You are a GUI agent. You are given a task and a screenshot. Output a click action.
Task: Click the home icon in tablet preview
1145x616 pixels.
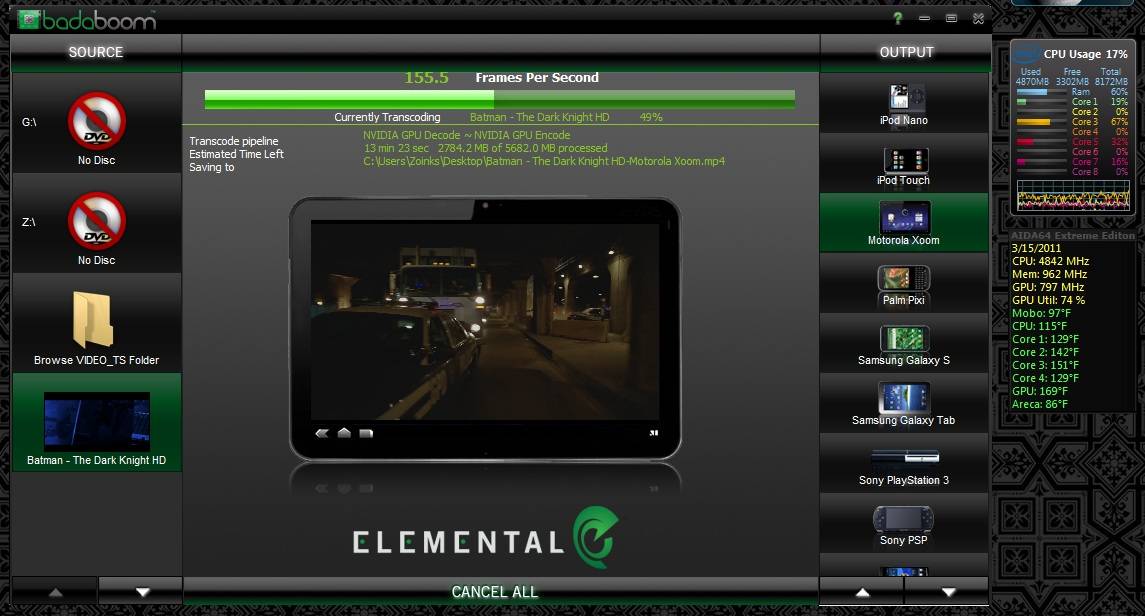tap(344, 433)
